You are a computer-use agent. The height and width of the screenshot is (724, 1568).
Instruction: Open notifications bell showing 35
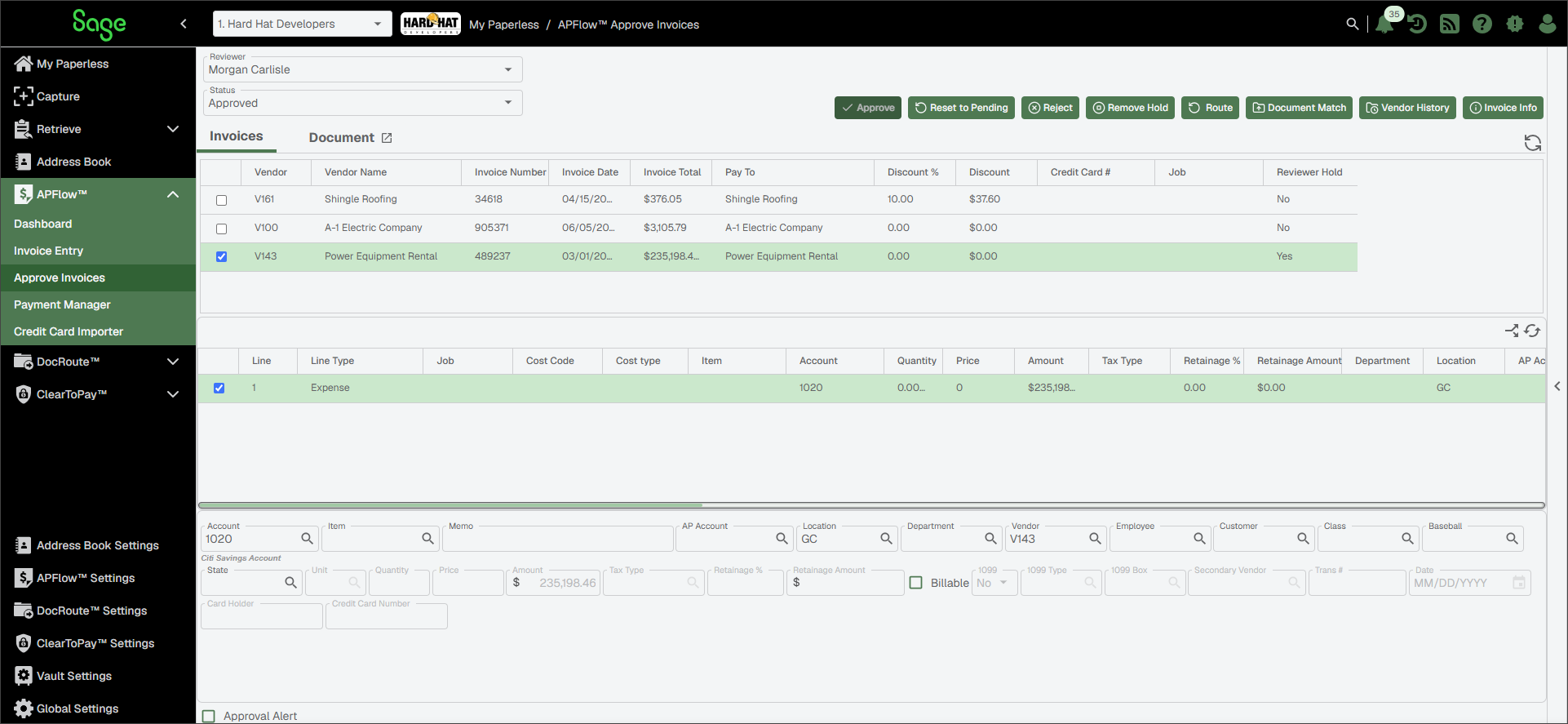(x=1385, y=23)
